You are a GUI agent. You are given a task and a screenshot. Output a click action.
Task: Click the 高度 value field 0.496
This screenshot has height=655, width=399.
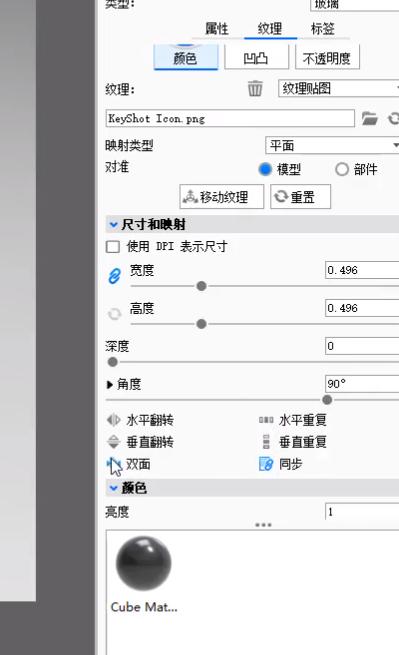point(362,308)
